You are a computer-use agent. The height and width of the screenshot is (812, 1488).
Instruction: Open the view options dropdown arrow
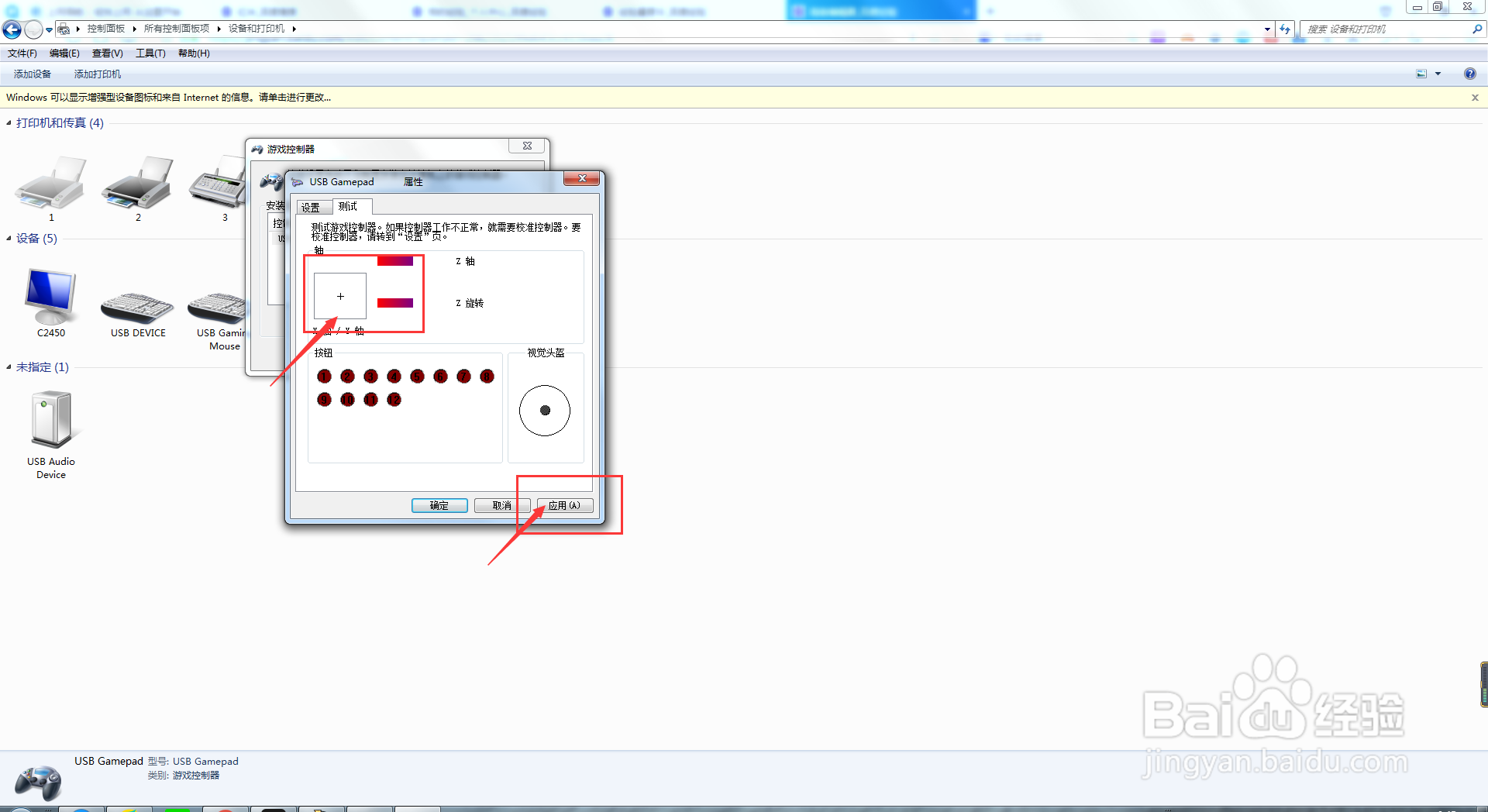coord(1438,74)
